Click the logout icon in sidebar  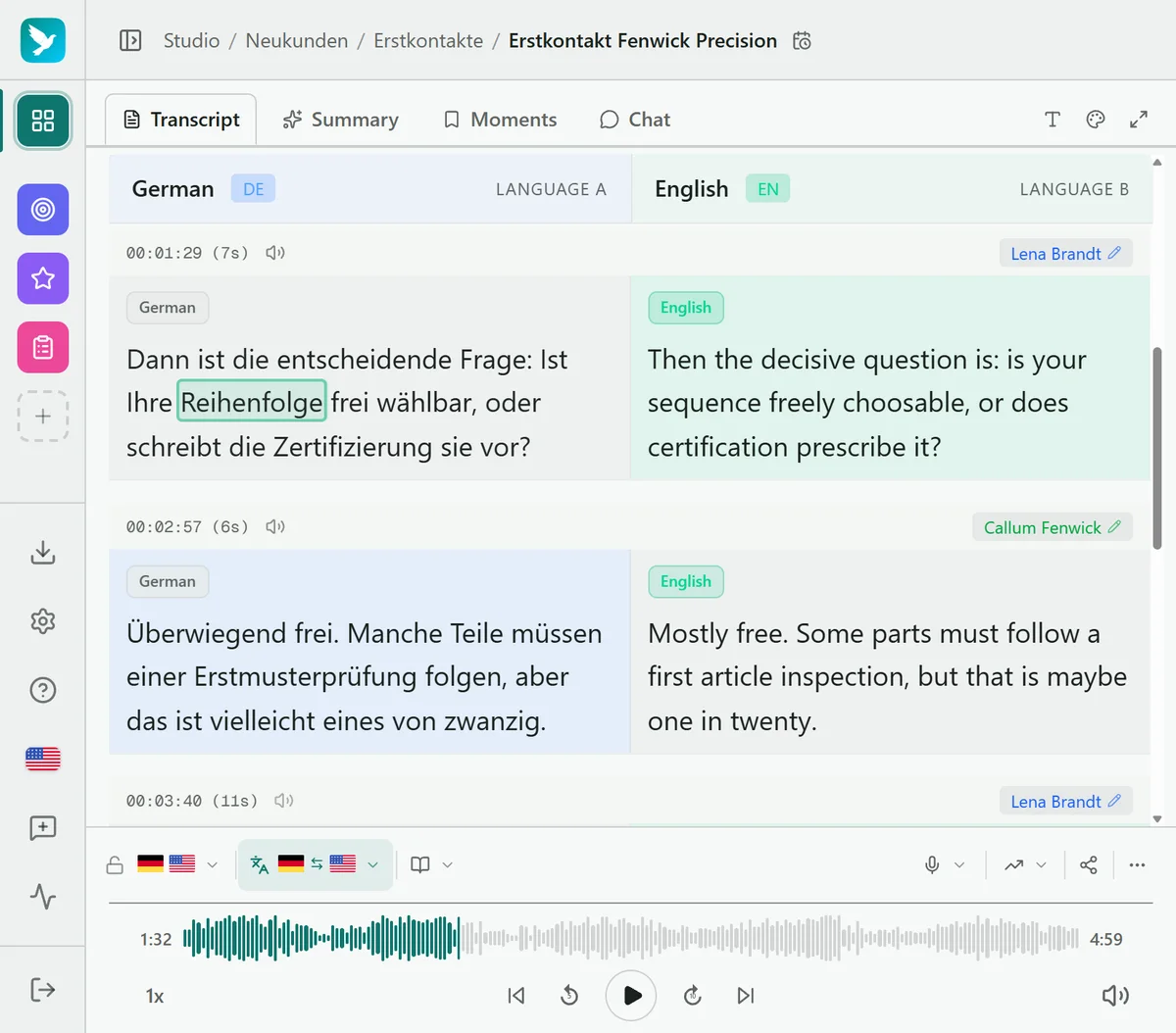43,990
